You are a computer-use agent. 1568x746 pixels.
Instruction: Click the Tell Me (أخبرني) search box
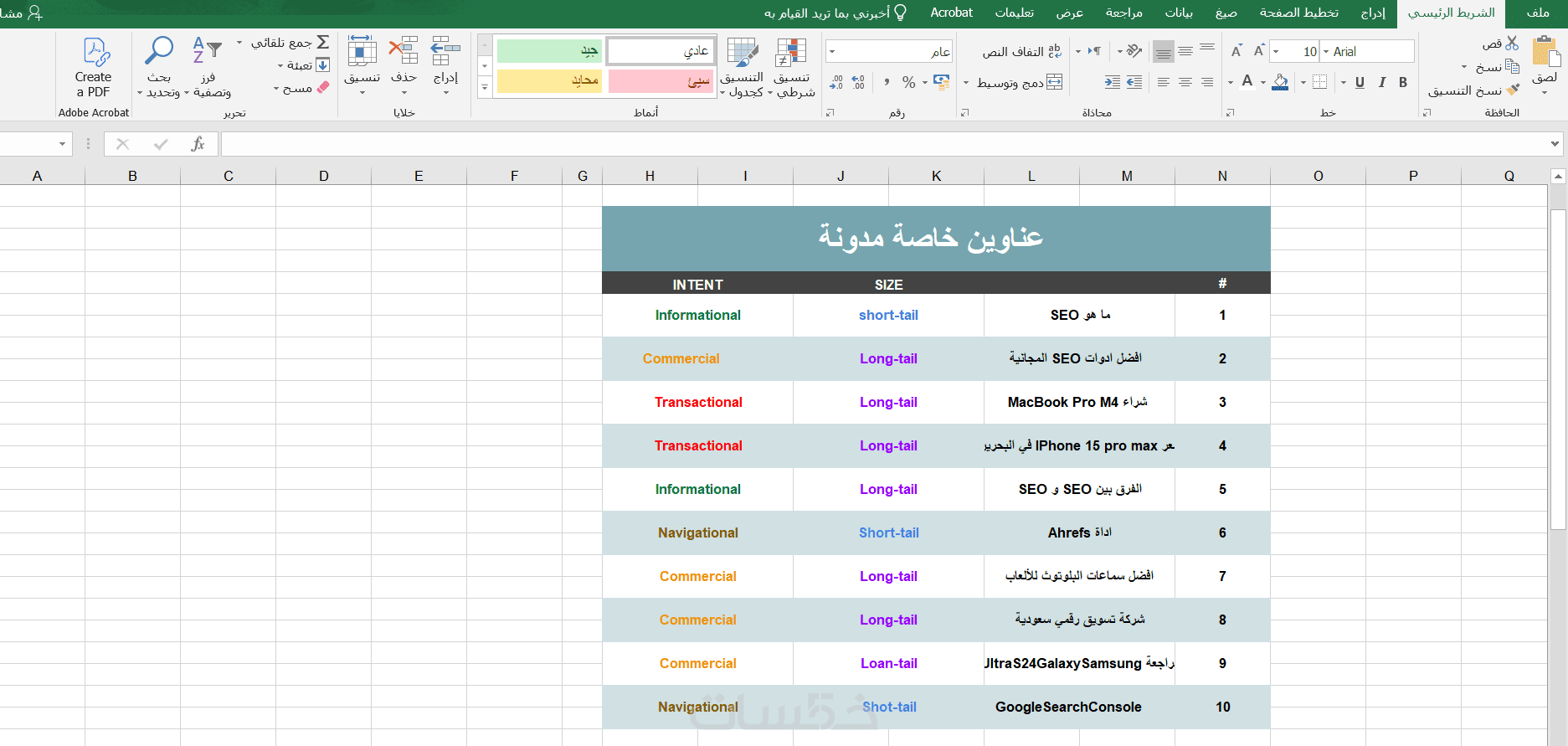coord(834,13)
